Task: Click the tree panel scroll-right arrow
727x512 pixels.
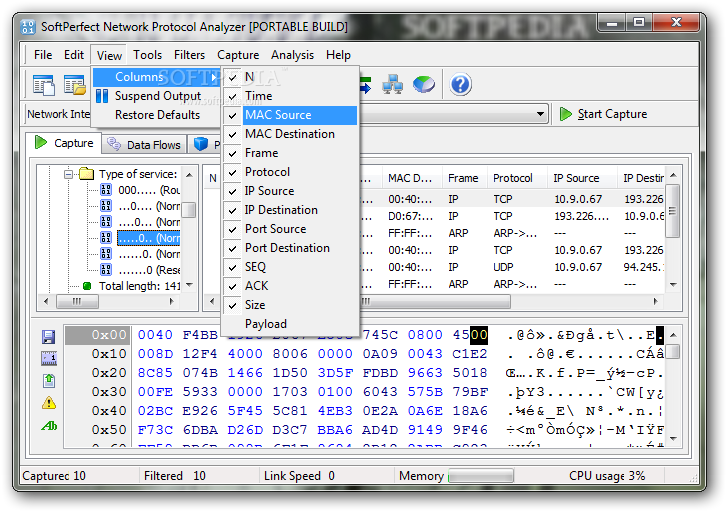Action: pyautogui.click(x=172, y=301)
